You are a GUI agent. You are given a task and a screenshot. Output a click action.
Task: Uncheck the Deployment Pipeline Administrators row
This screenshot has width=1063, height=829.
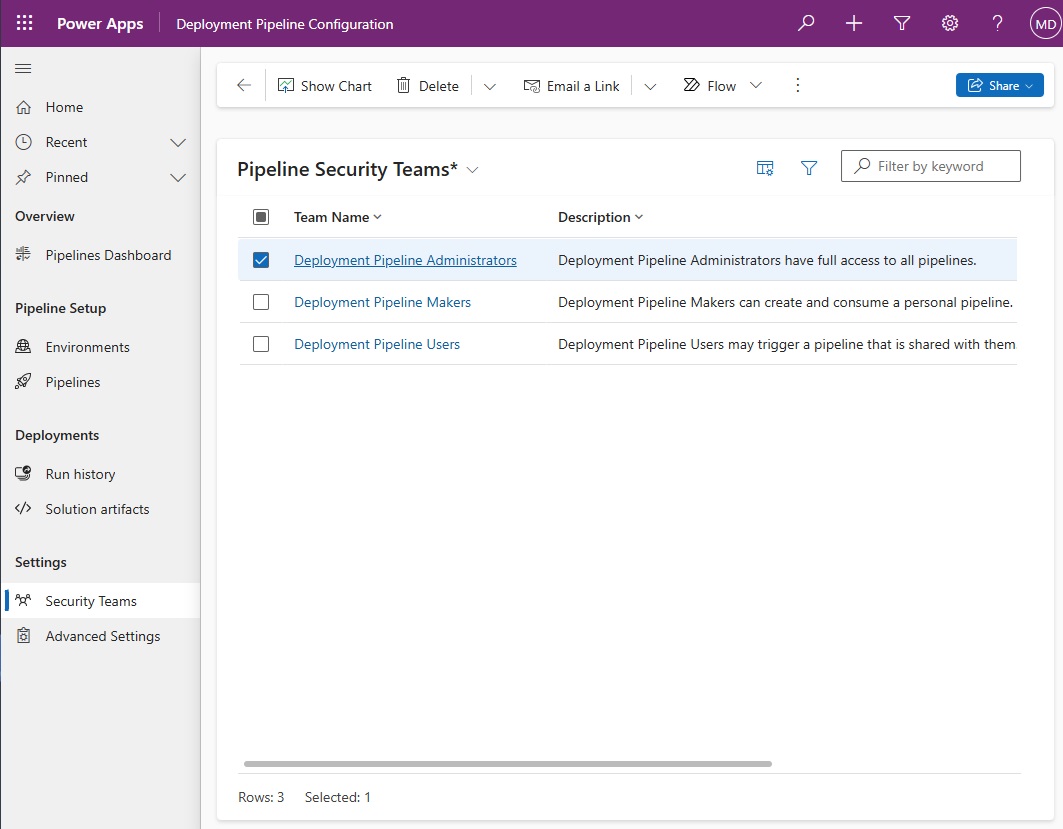(261, 259)
